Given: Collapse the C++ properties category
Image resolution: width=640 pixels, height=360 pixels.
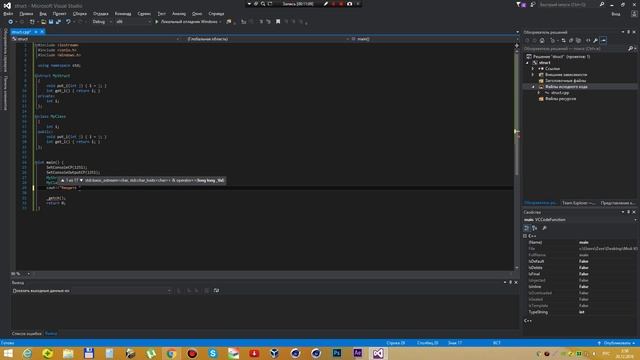Looking at the screenshot, I should pos(525,236).
